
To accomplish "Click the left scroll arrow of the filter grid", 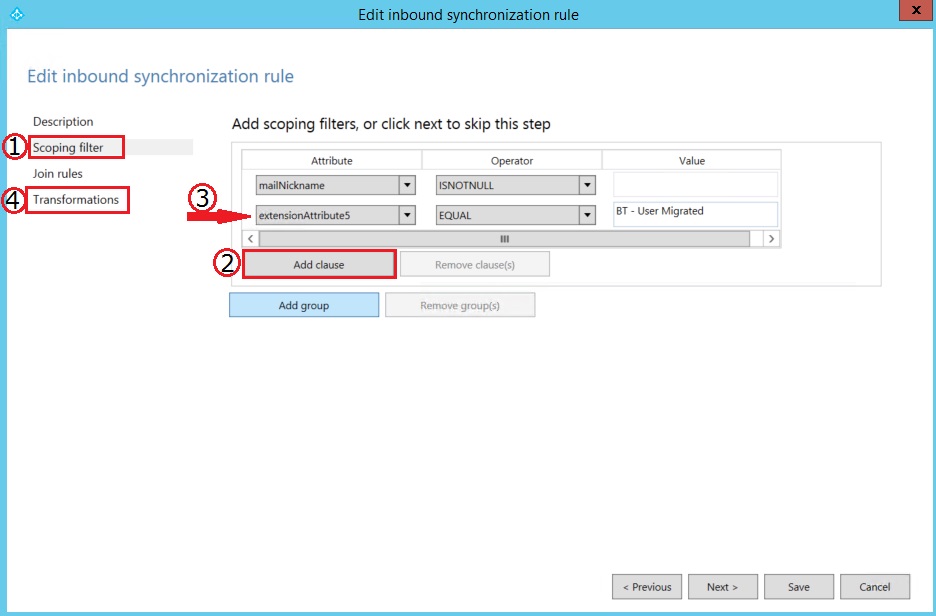I will tap(251, 239).
